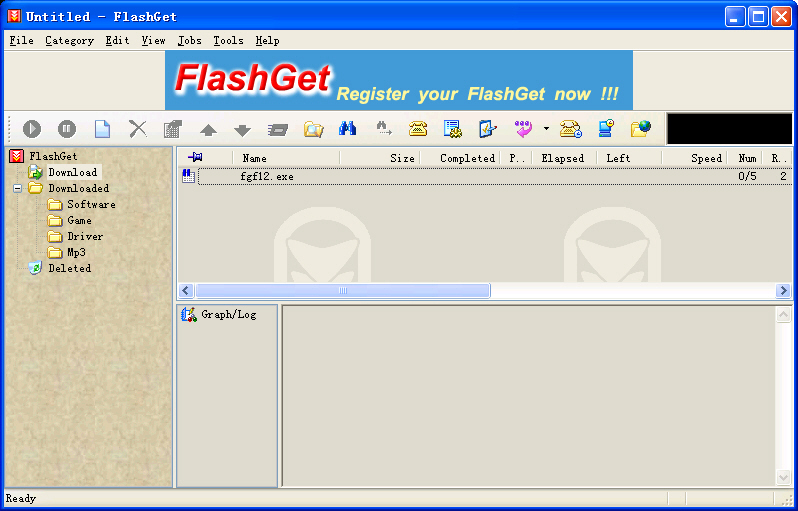The image size is (798, 511).
Task: Select the Download category in tree
Action: click(72, 172)
